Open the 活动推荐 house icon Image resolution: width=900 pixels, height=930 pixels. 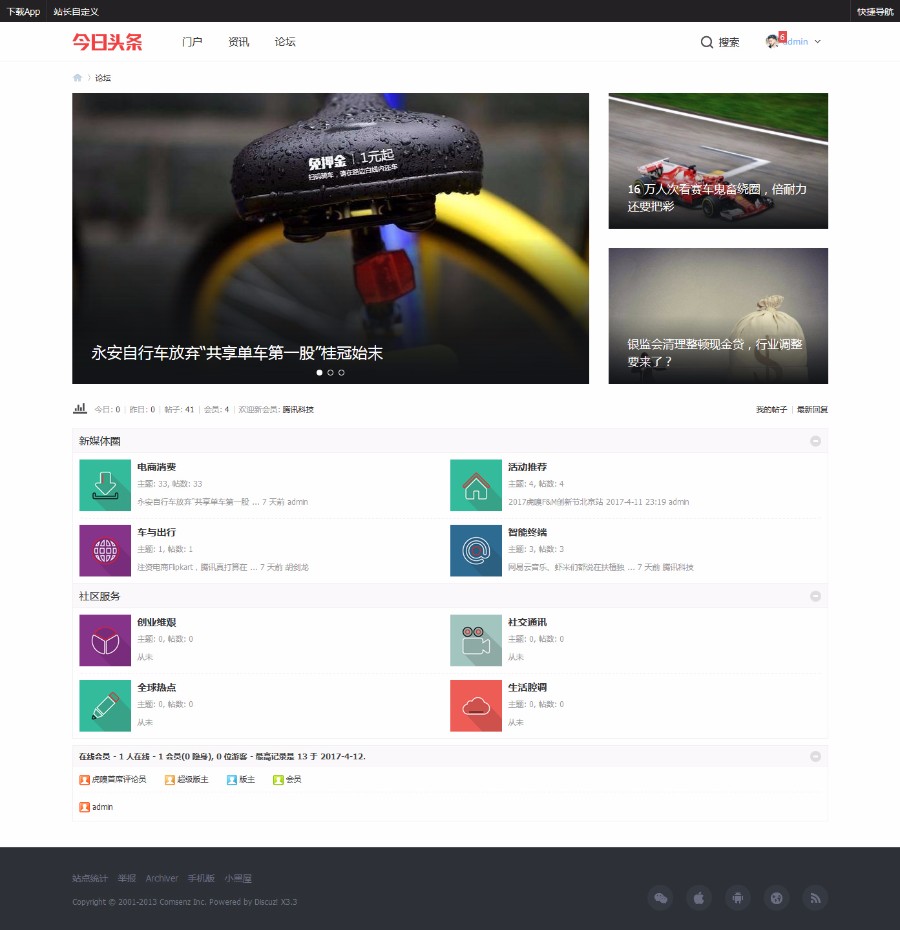(x=476, y=485)
